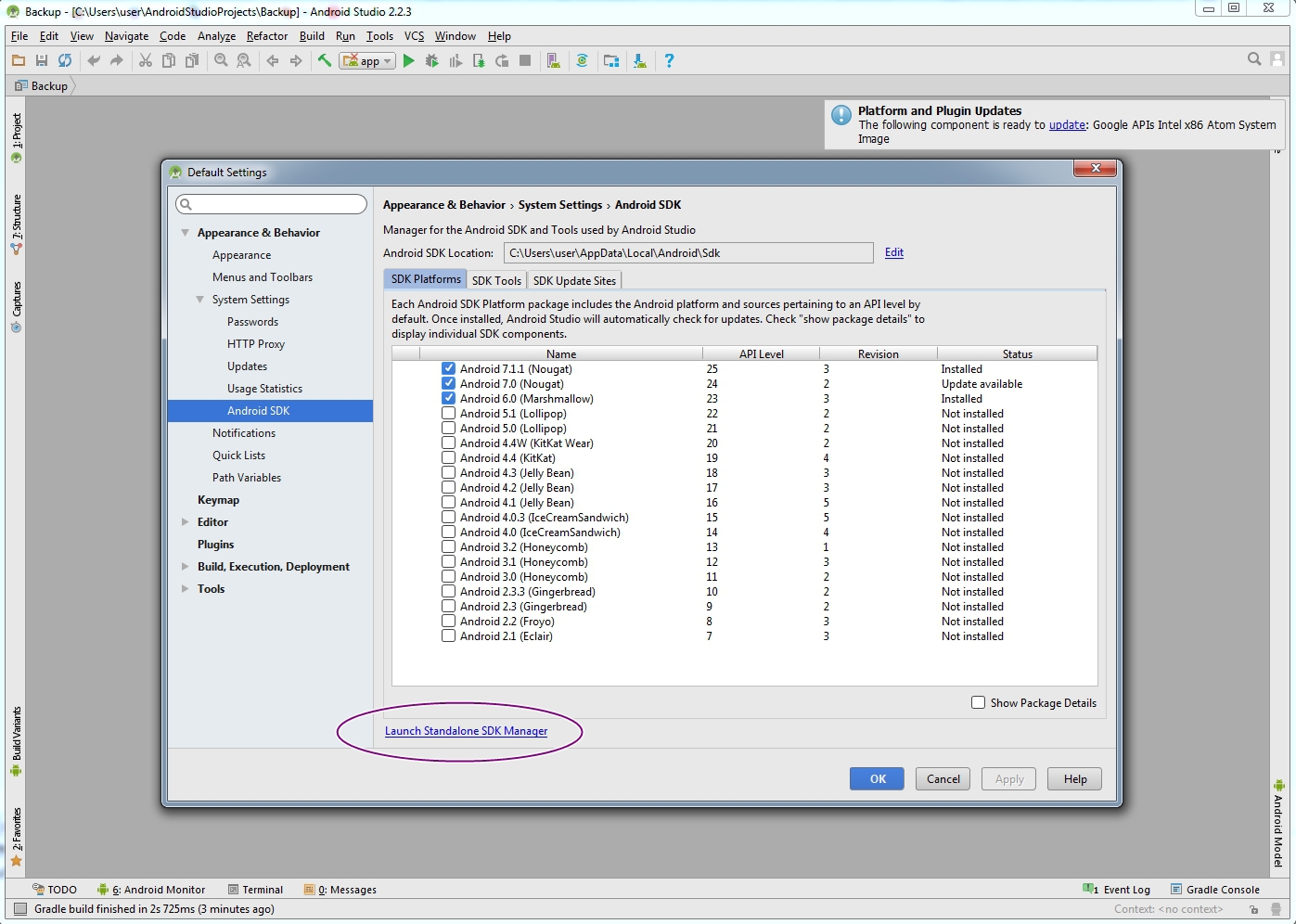Open the Project Structure toolbar icon

tap(611, 61)
